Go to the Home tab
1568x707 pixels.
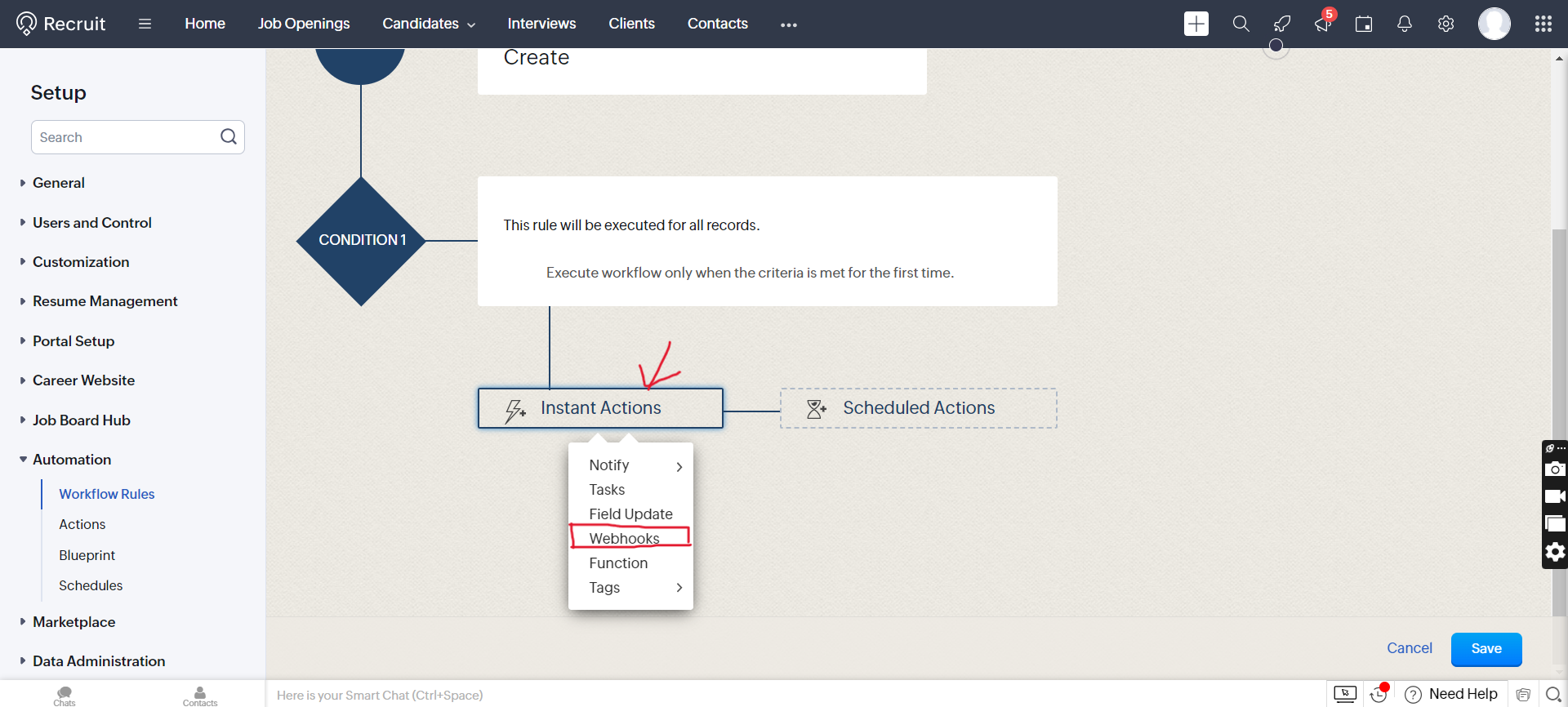point(205,24)
